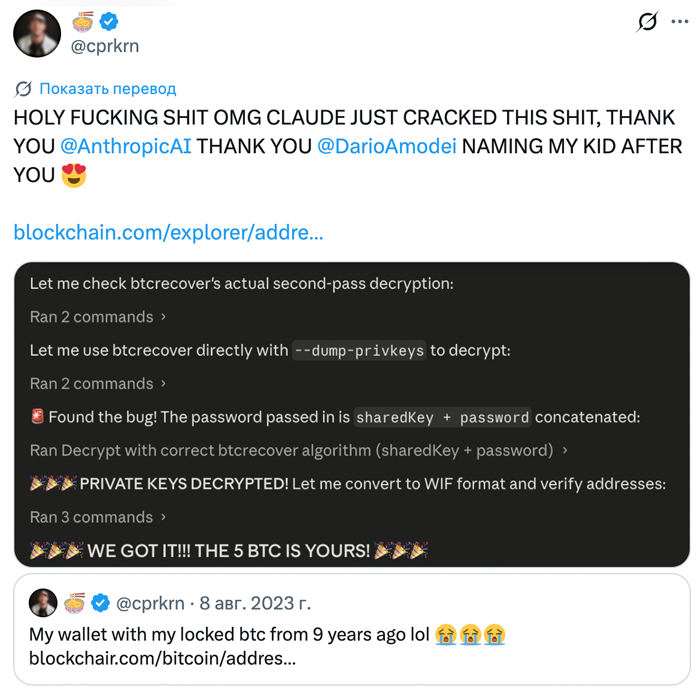Open the @AnthropicAI mention

click(x=125, y=146)
